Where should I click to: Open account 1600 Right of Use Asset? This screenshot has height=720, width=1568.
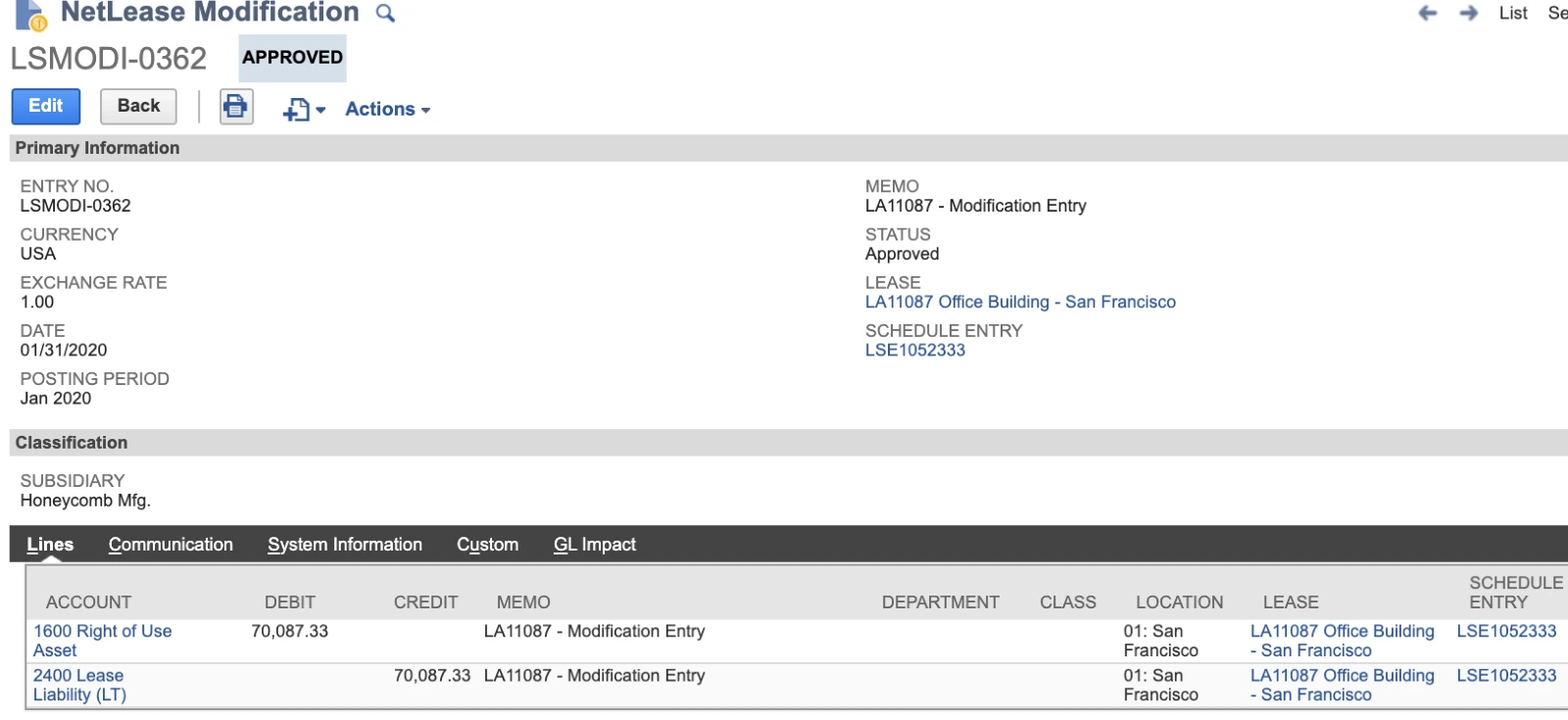(x=102, y=641)
